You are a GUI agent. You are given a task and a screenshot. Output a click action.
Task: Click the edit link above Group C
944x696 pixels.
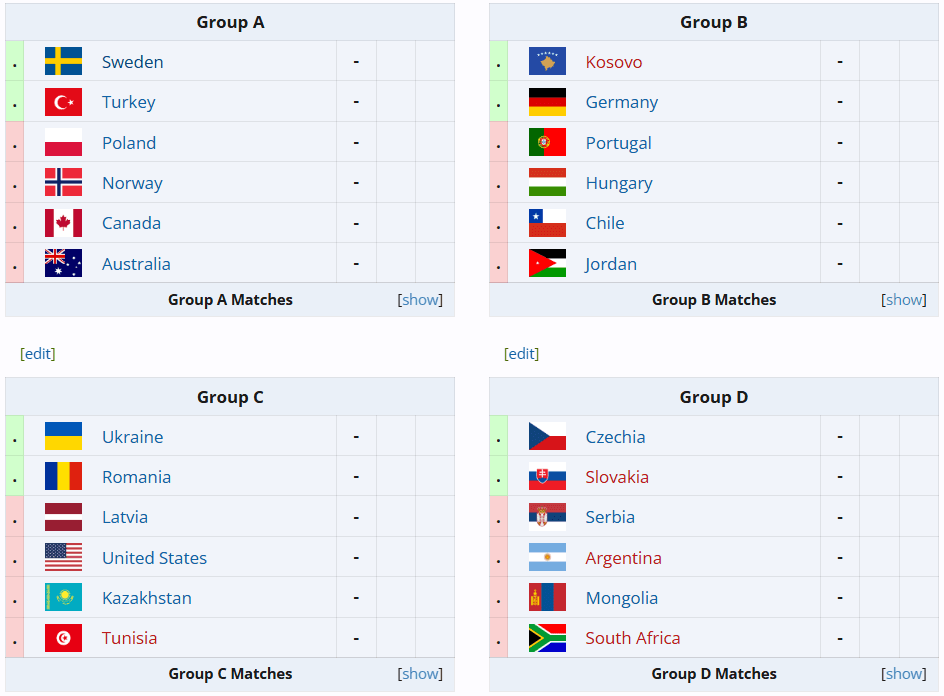[38, 353]
